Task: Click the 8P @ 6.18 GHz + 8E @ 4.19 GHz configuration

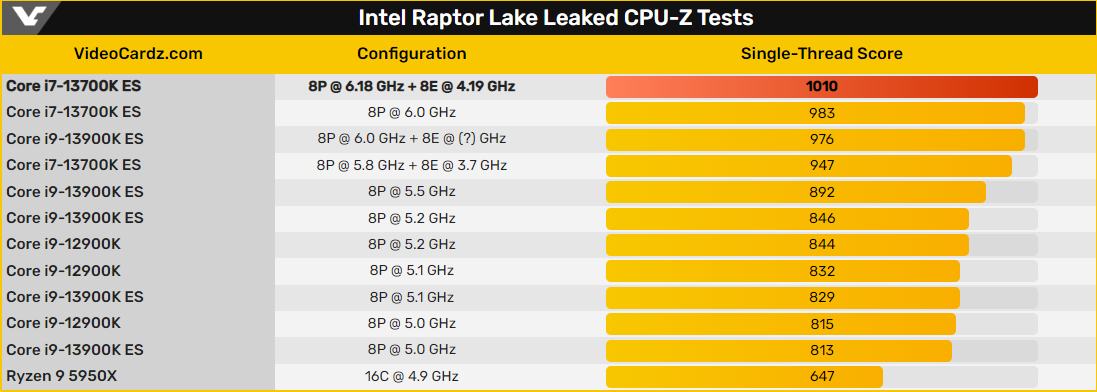Action: 411,87
